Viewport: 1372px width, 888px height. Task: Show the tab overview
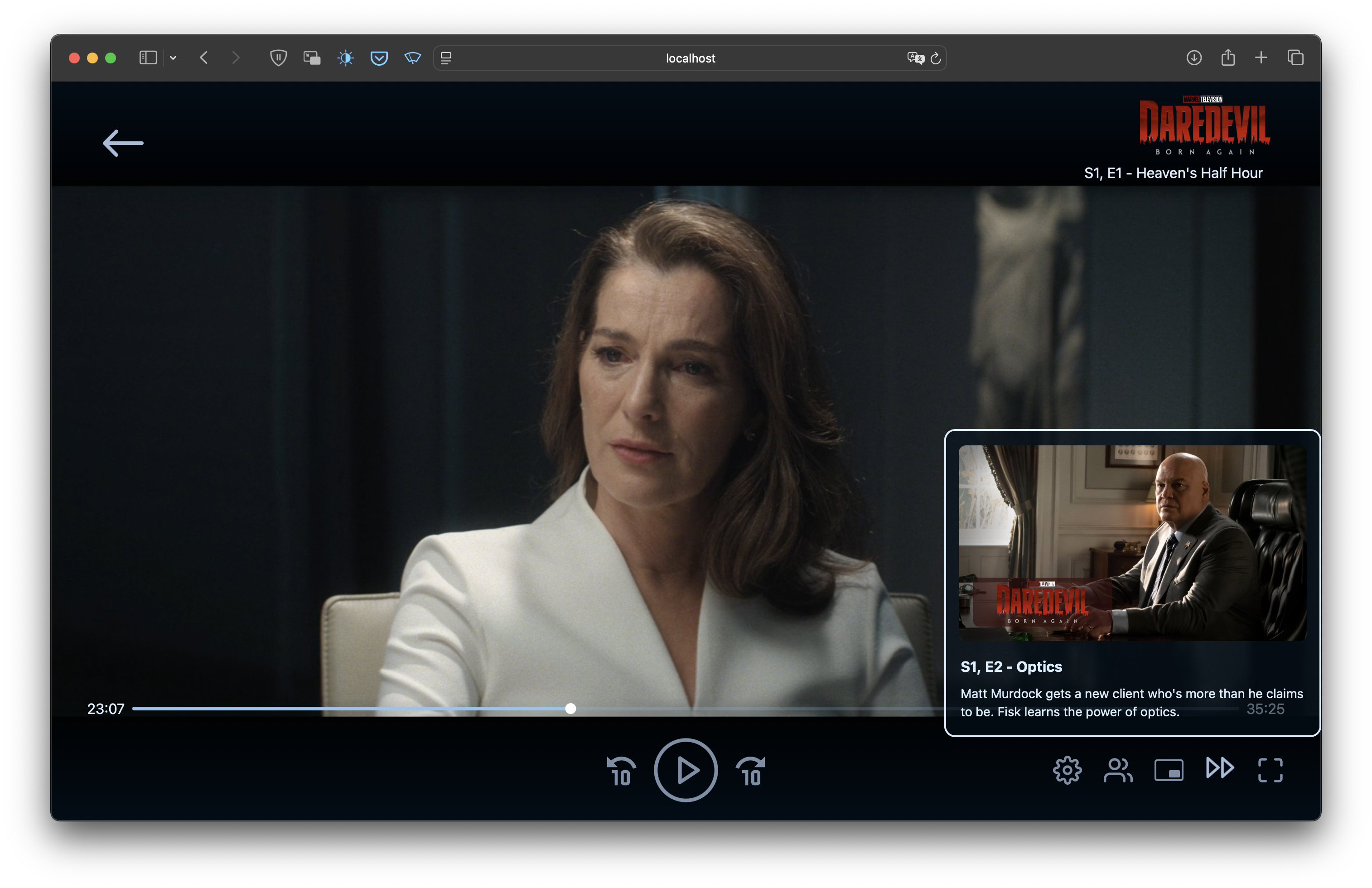click(x=1295, y=58)
